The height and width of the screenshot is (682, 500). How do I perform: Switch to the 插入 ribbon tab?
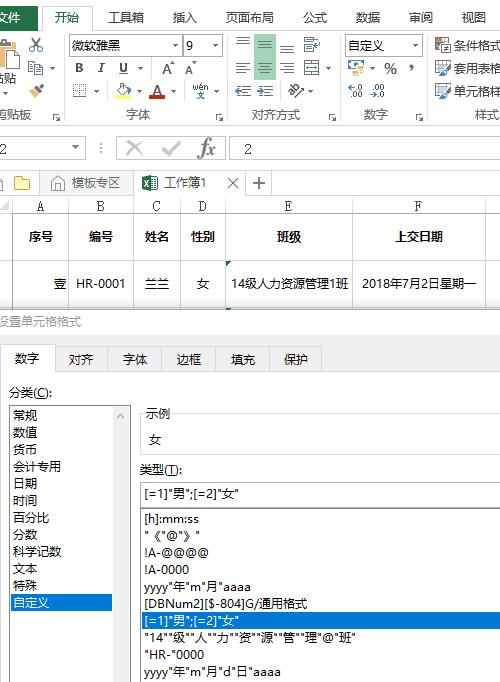pyautogui.click(x=185, y=17)
